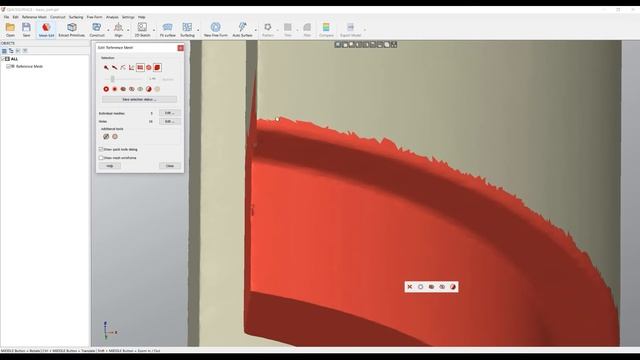Open dropdown arrow next to 2D Sketch

pos(154,29)
